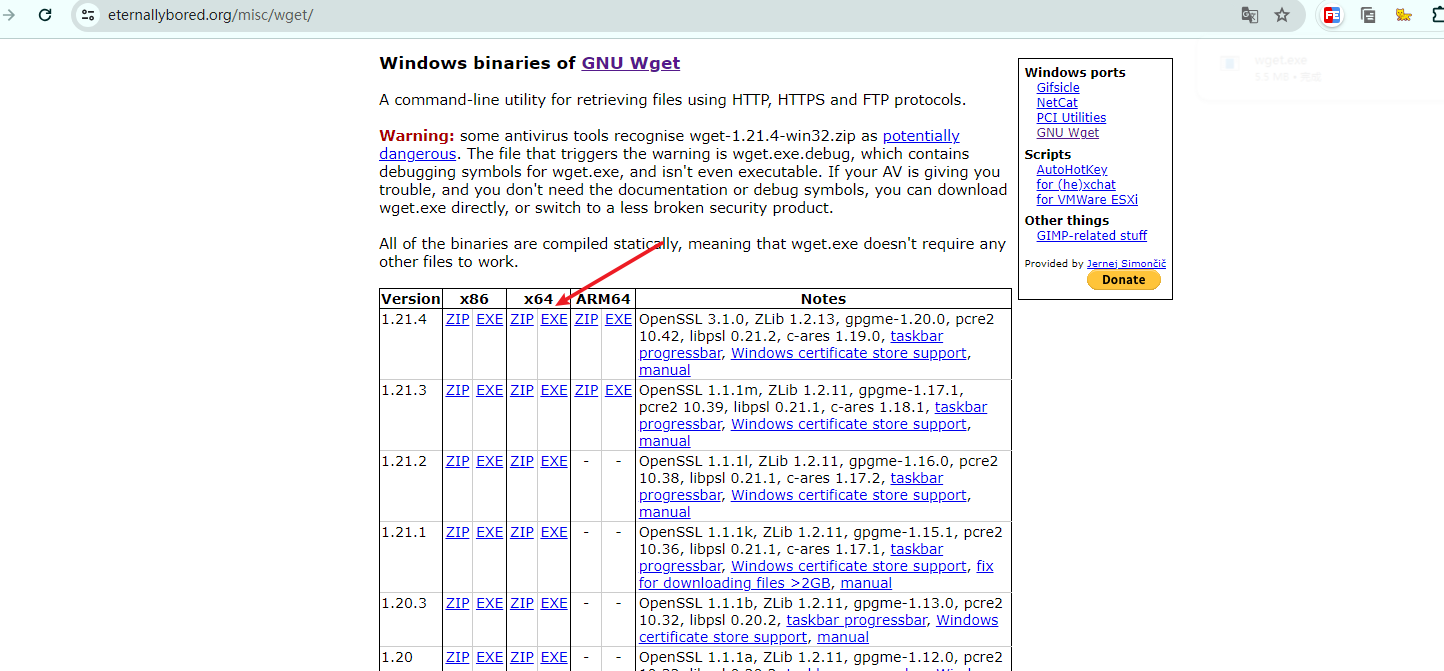Open GIMP-related stuff link
Viewport: 1444px width, 671px height.
[x=1092, y=236]
